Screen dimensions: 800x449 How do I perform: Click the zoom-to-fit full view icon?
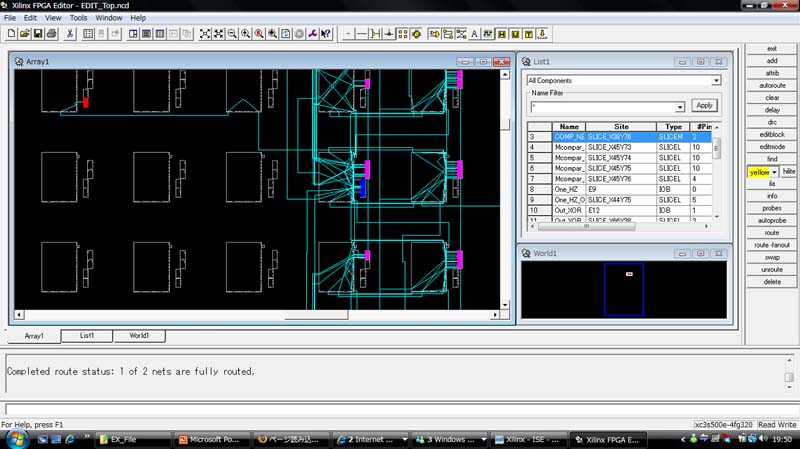tap(205, 34)
